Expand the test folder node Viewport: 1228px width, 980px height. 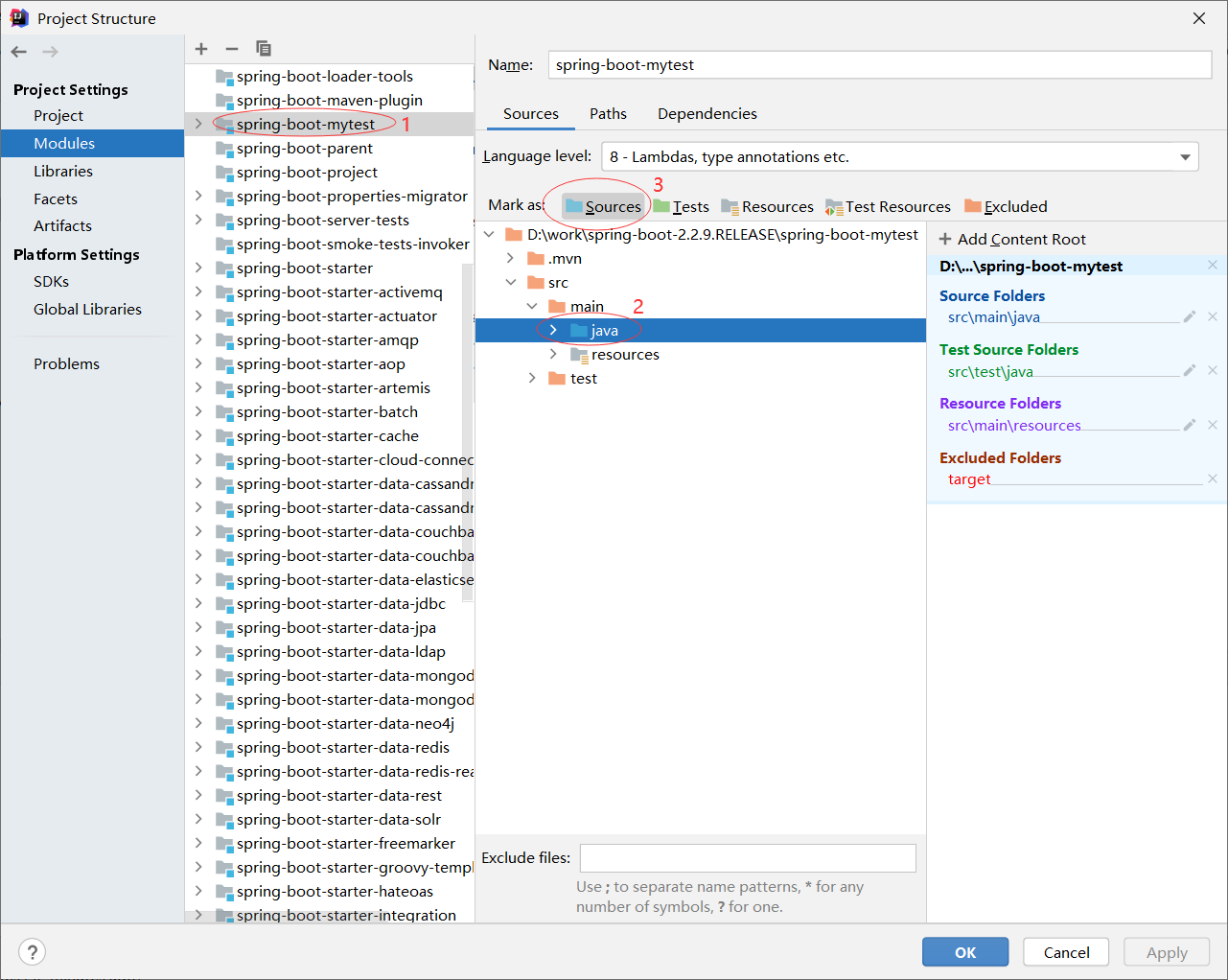(x=532, y=379)
